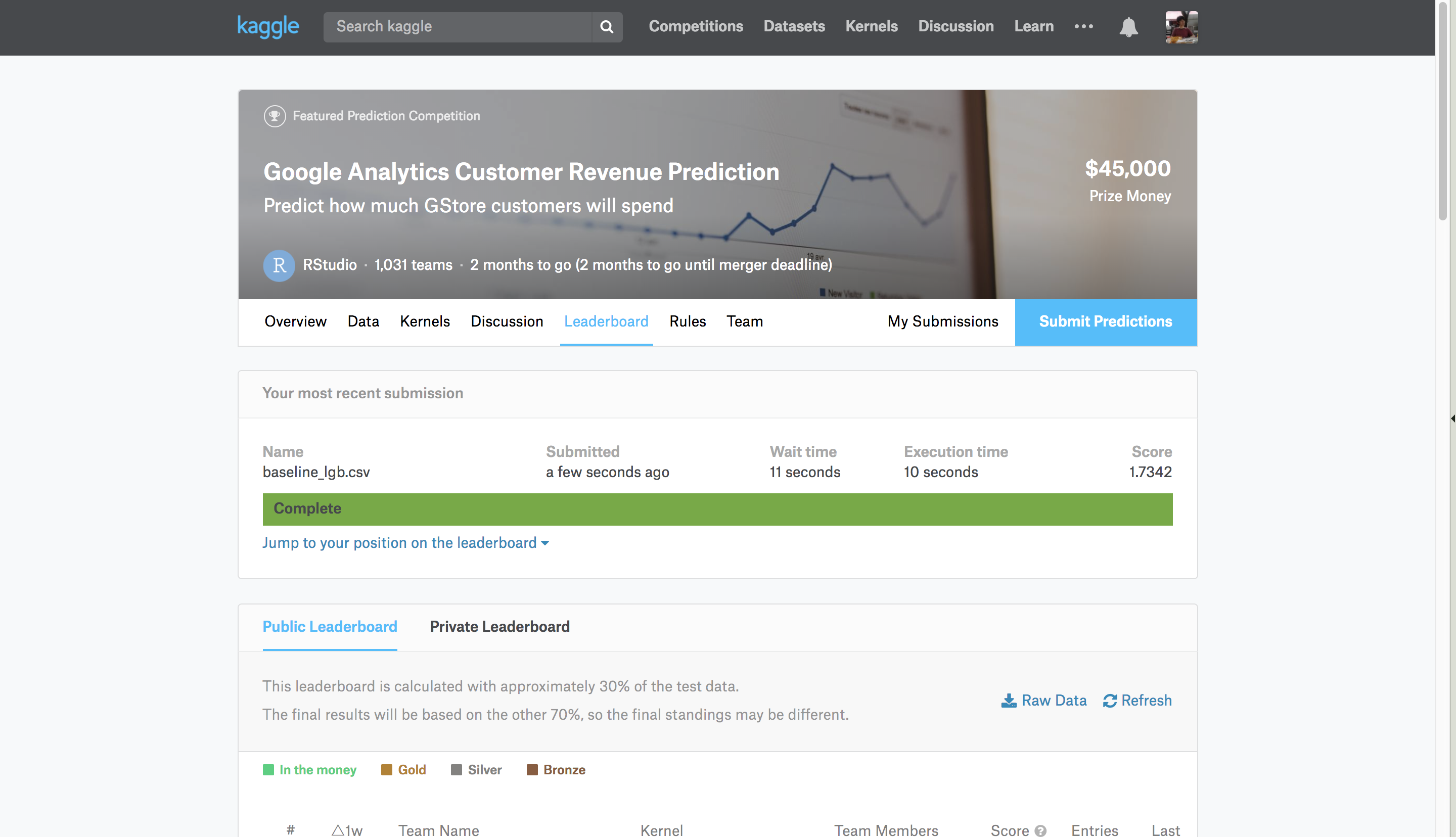
Task: Click the Score help question icon
Action: [1040, 830]
